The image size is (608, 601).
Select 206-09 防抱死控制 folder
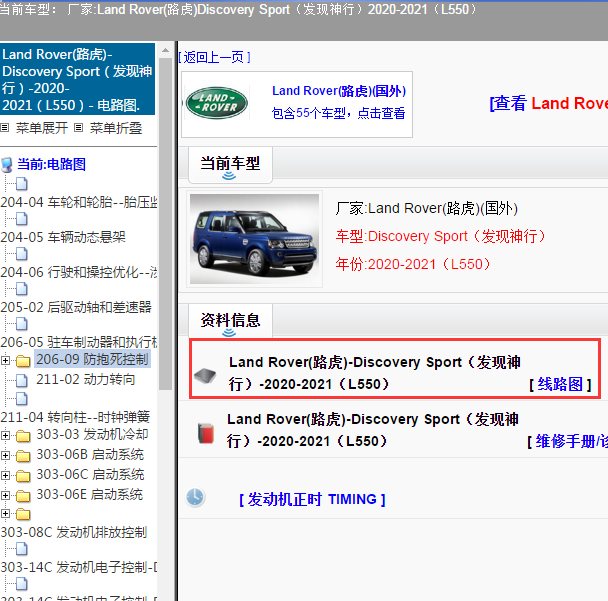click(x=92, y=359)
